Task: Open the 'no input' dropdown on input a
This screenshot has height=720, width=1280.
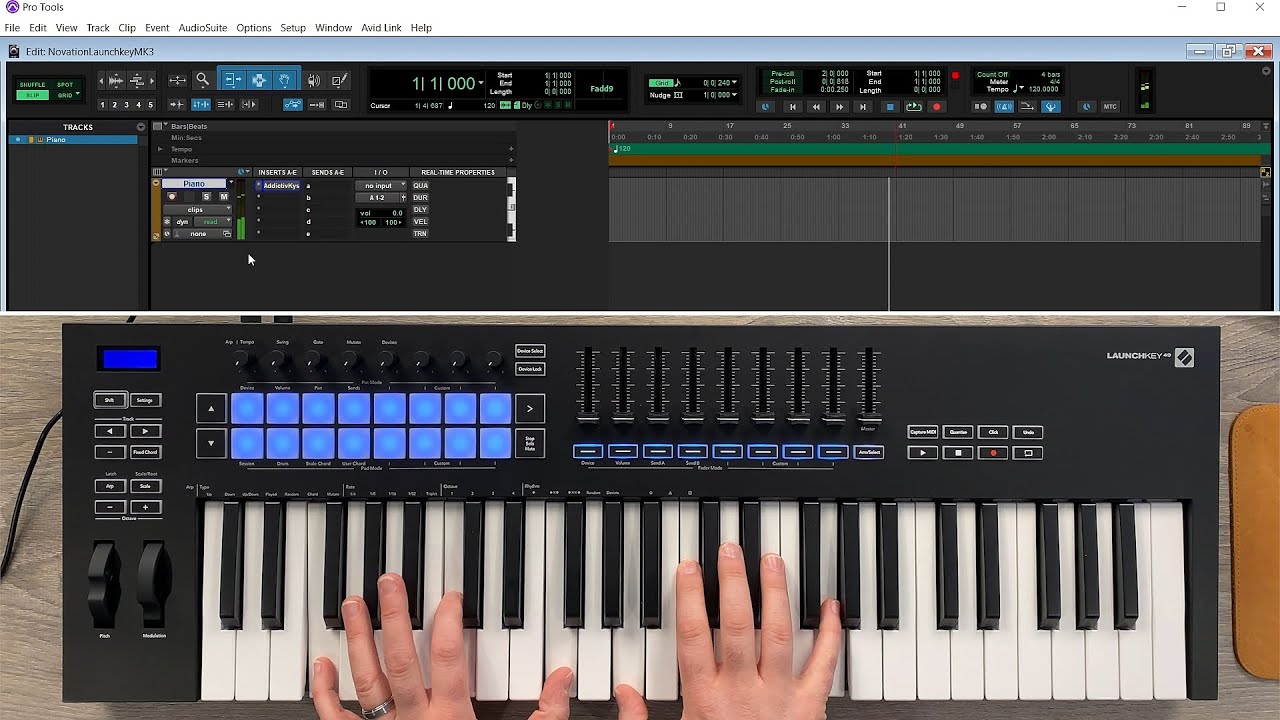Action: tap(378, 186)
